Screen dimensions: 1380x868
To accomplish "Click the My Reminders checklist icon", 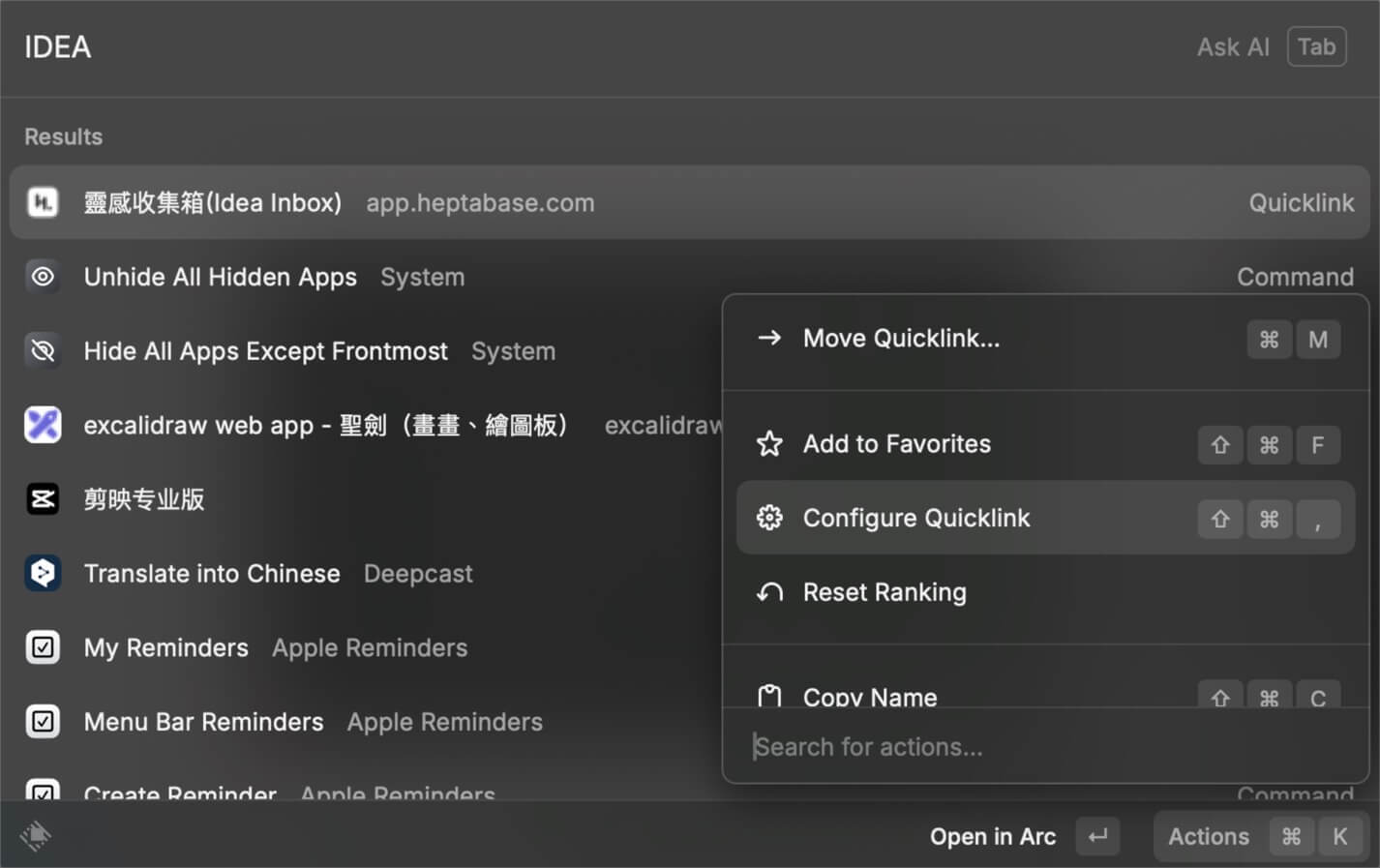I will tap(43, 647).
